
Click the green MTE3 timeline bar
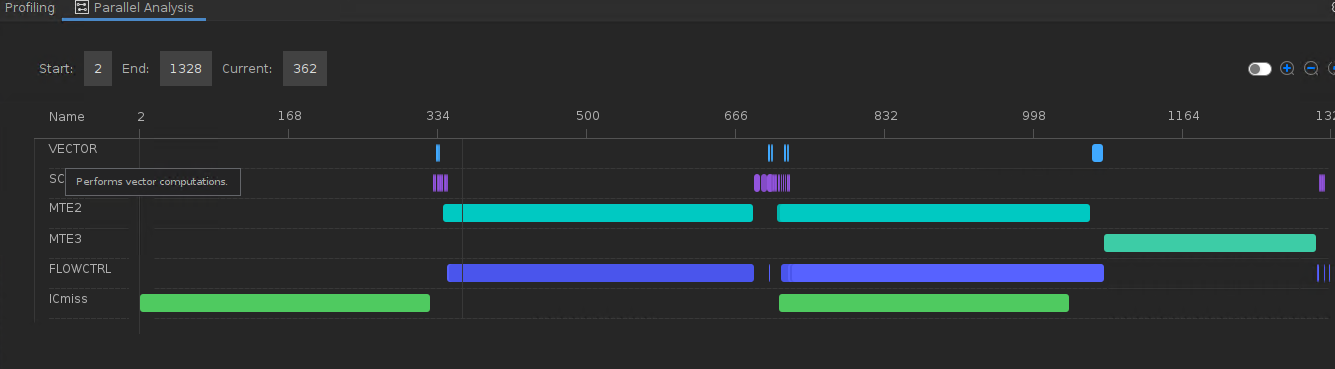[x=1210, y=243]
